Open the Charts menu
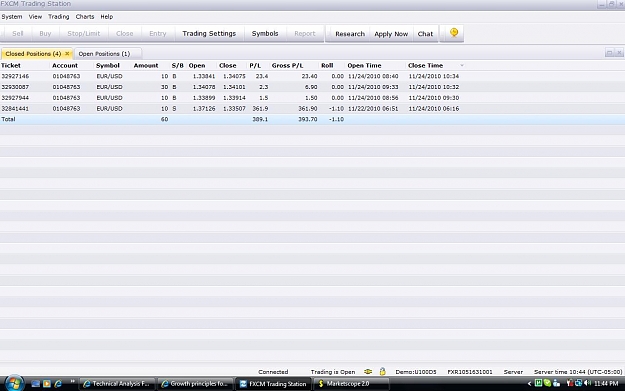625x391 pixels. click(x=85, y=17)
